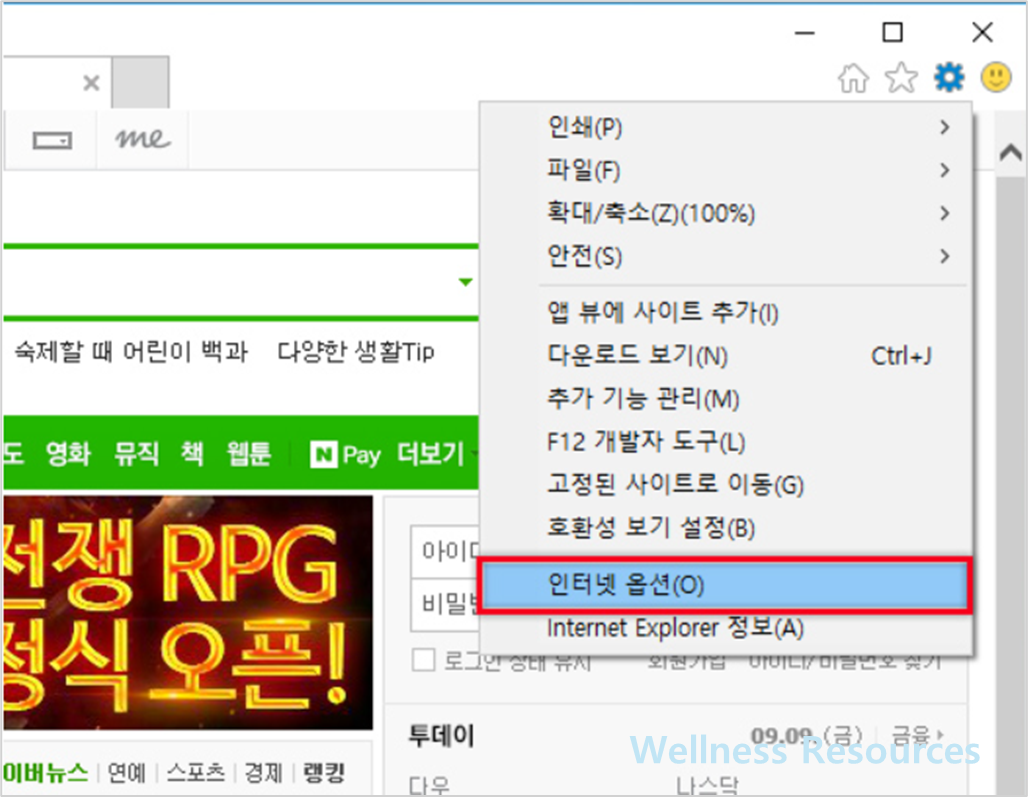Open 인터넷 옵션(O)
The image size is (1028, 797).
725,585
